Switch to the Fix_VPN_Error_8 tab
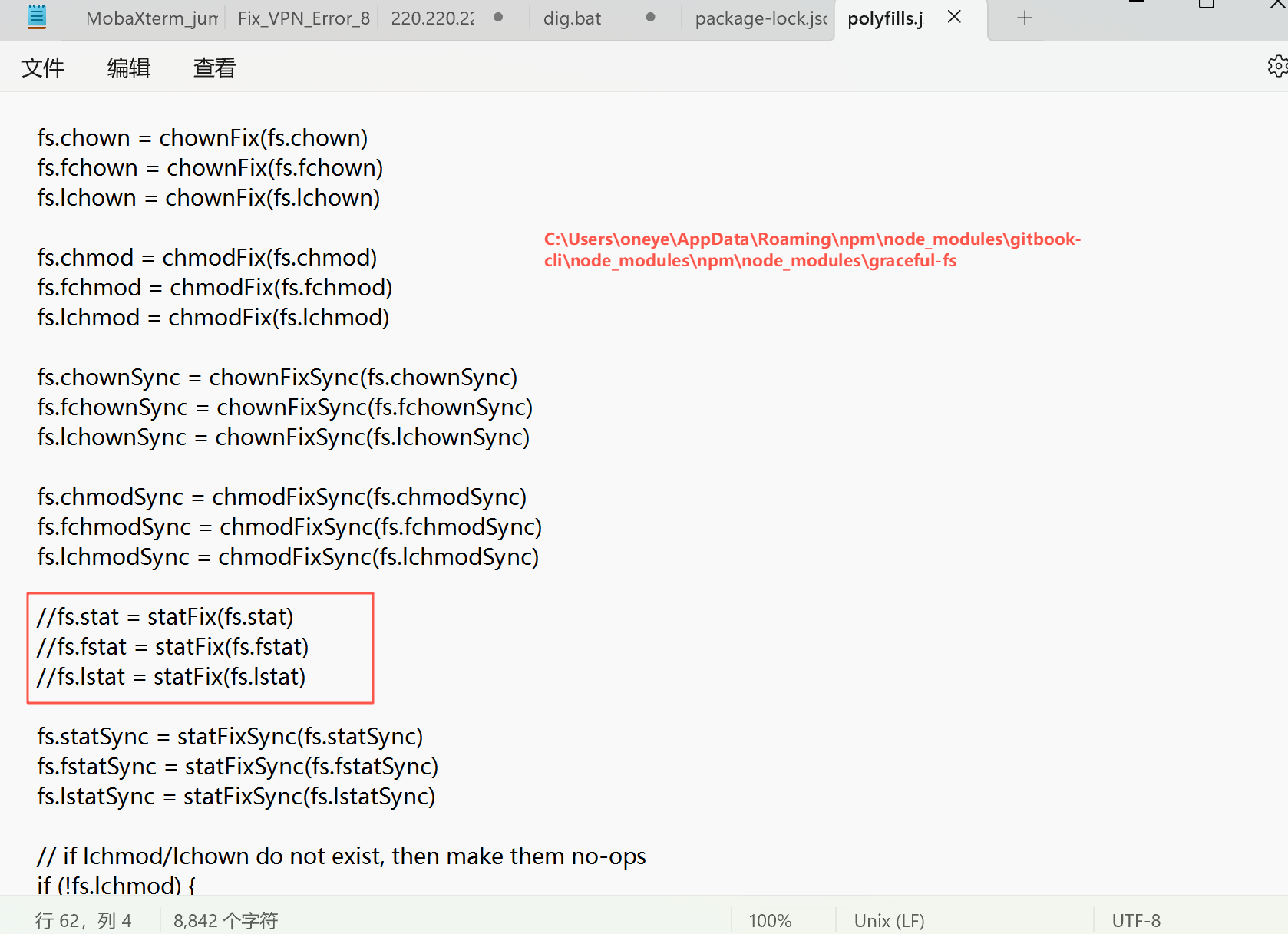This screenshot has height=934, width=1288. tap(303, 18)
